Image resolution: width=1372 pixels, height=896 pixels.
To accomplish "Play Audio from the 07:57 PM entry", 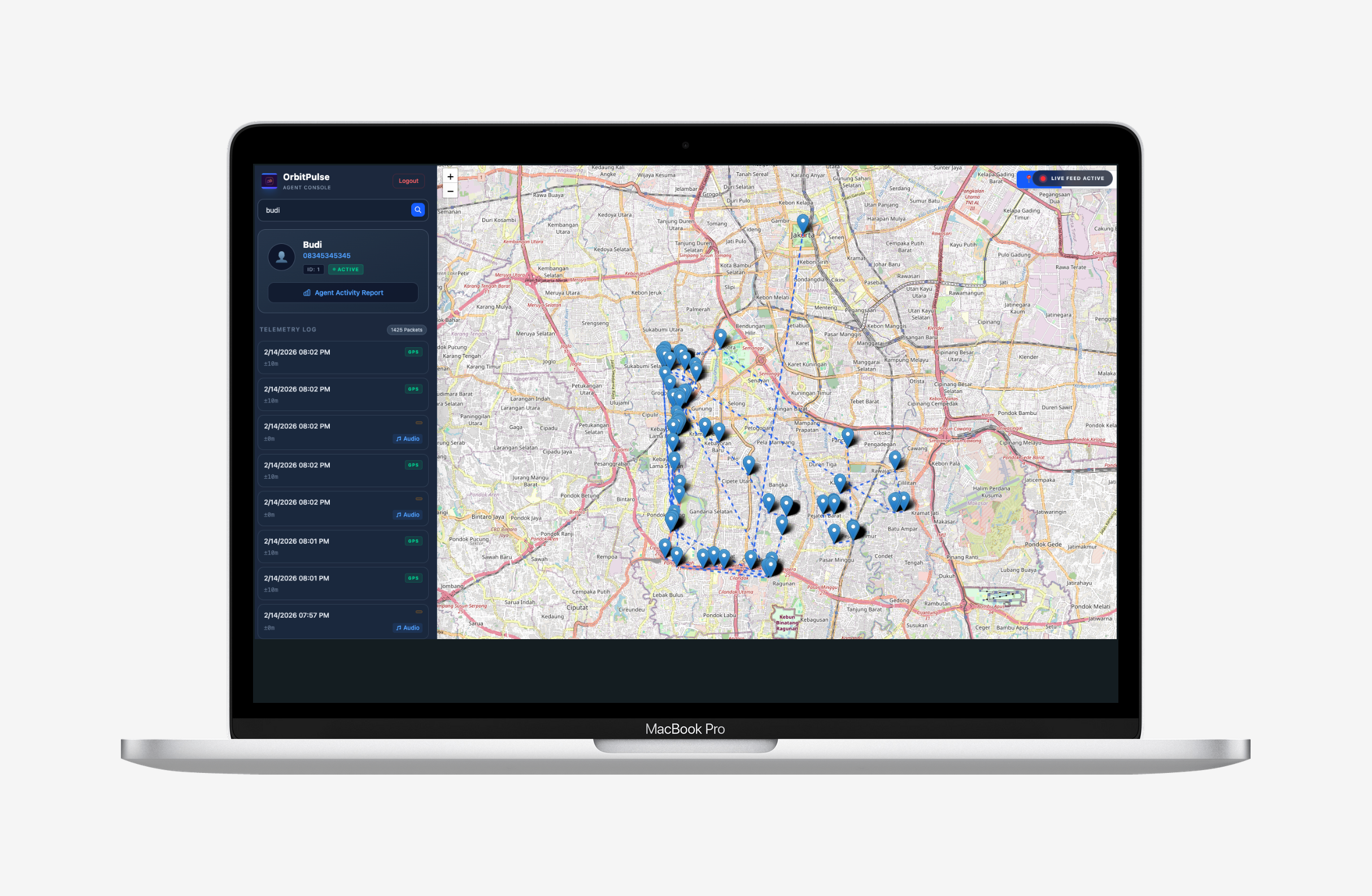I will pyautogui.click(x=408, y=628).
